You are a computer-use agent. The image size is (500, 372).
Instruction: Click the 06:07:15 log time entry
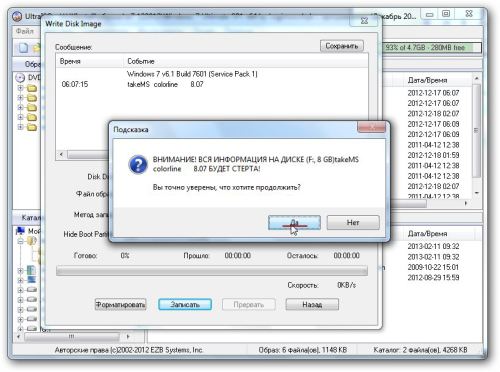(75, 84)
